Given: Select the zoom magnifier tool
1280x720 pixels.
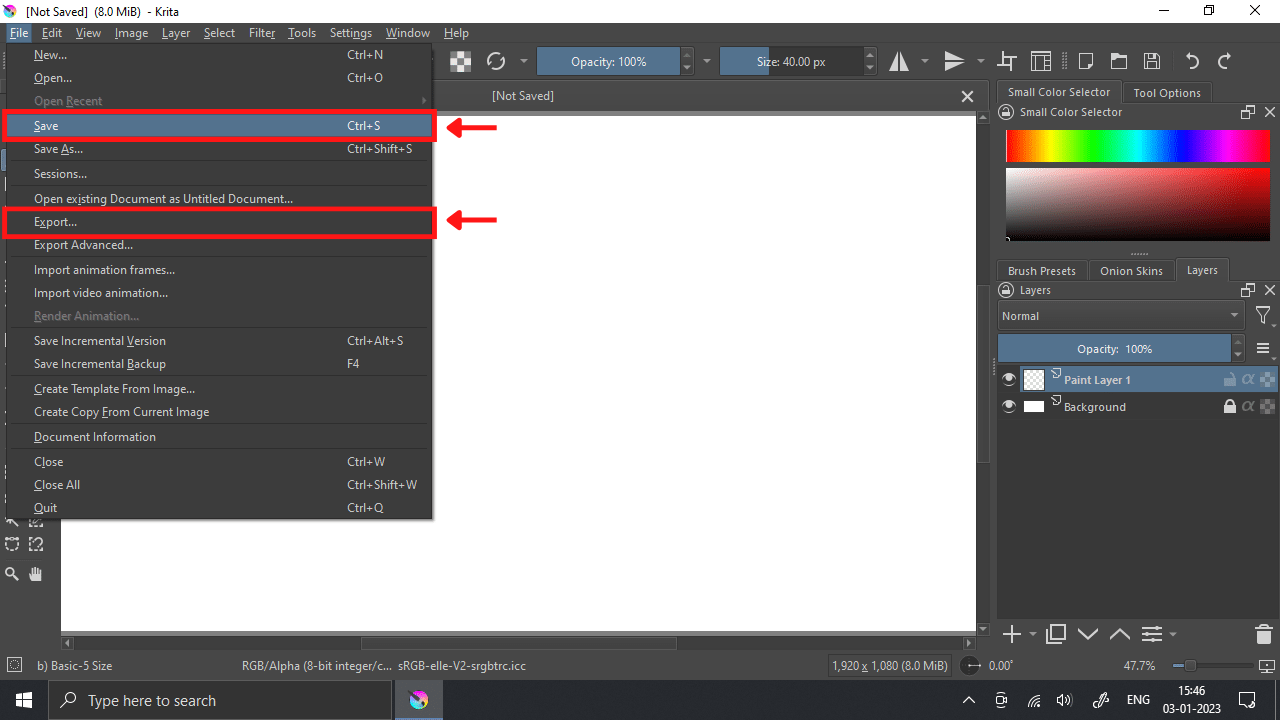Looking at the screenshot, I should (x=12, y=574).
